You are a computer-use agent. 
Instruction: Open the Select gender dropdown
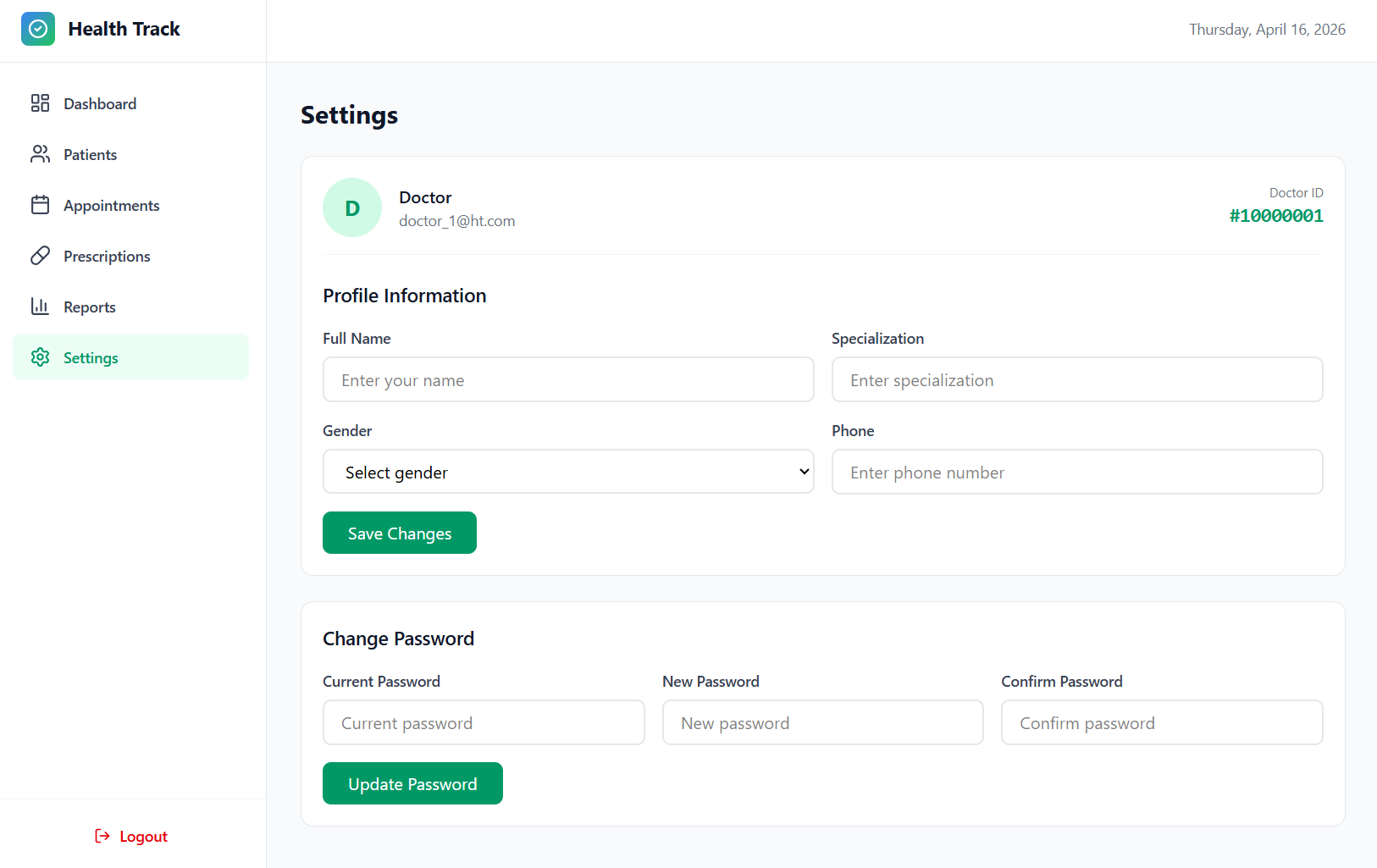tap(568, 472)
